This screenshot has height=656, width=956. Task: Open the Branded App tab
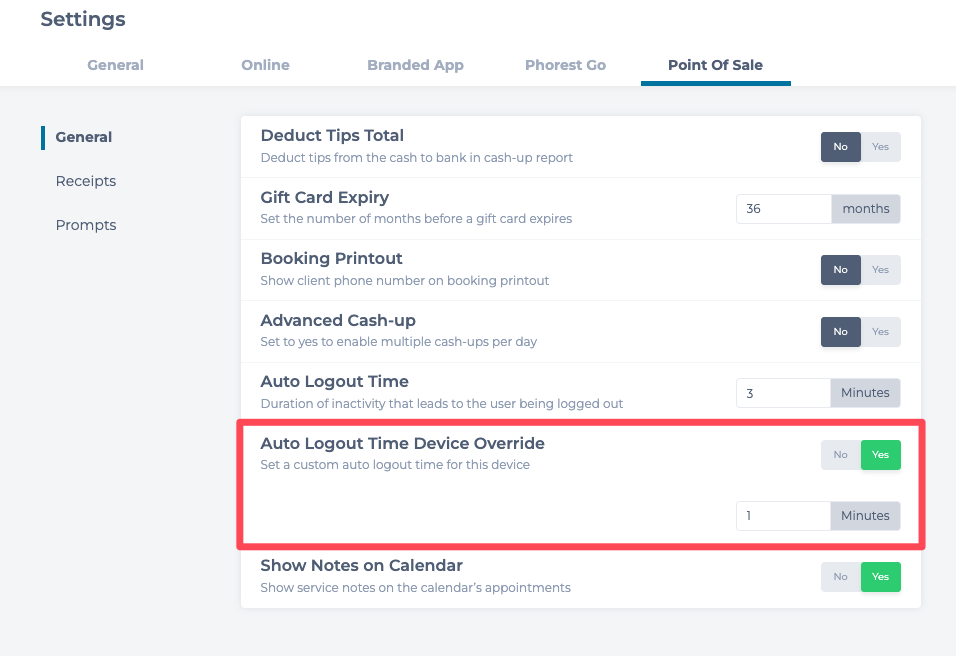pos(415,65)
